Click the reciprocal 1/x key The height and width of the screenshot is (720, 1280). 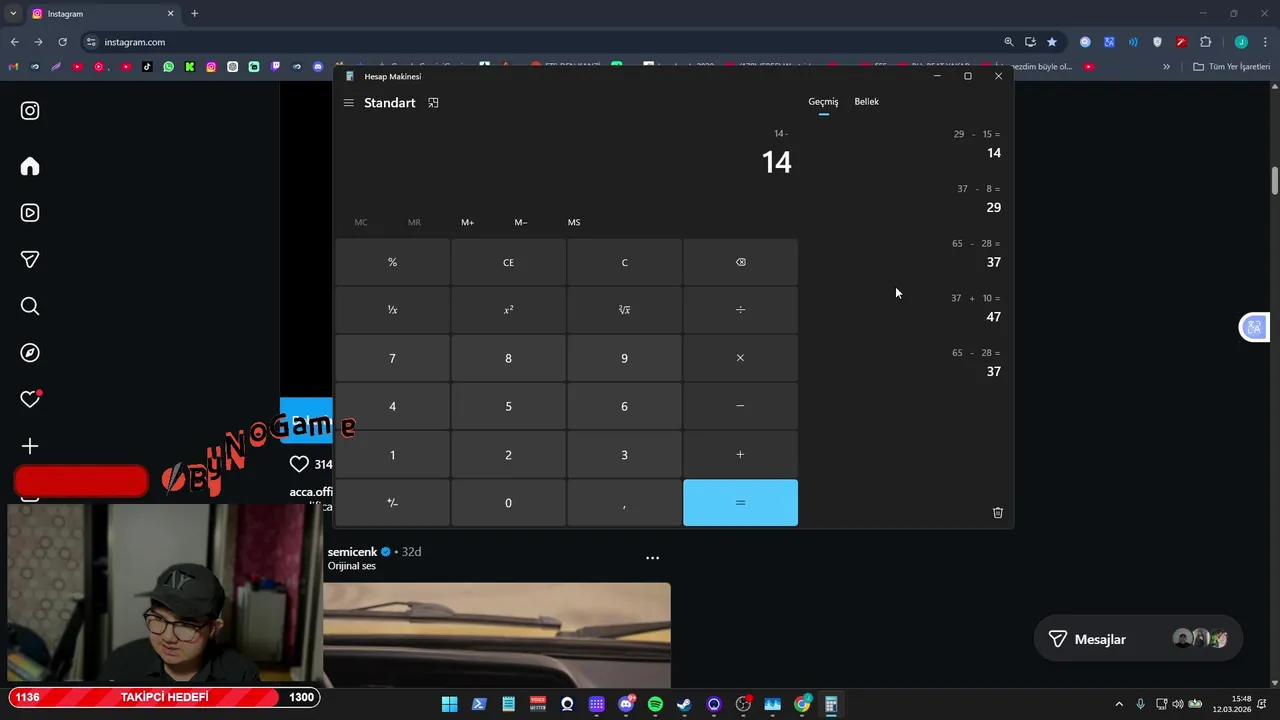[392, 310]
